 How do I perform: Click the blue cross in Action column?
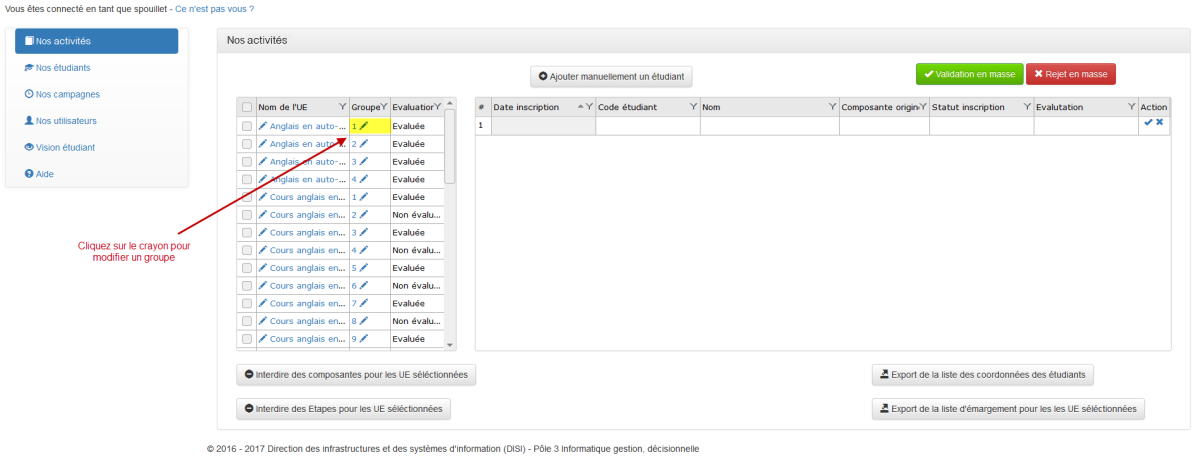pos(1160,122)
